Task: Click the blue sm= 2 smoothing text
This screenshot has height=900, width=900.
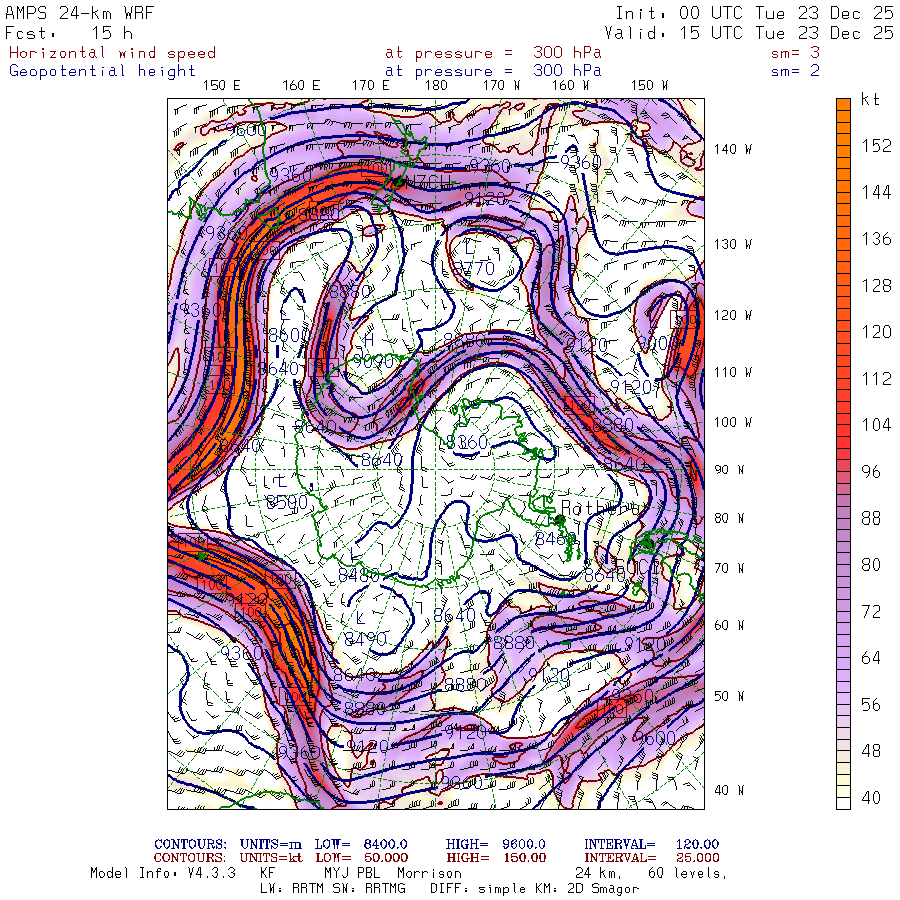Action: coord(796,71)
